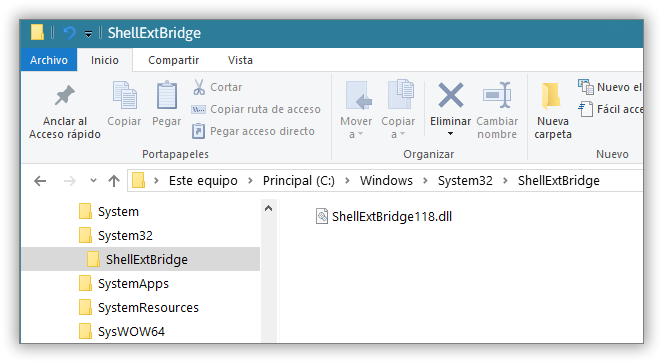The height and width of the screenshot is (363, 663).
Task: Click the Eliminar X icon
Action: (x=451, y=95)
